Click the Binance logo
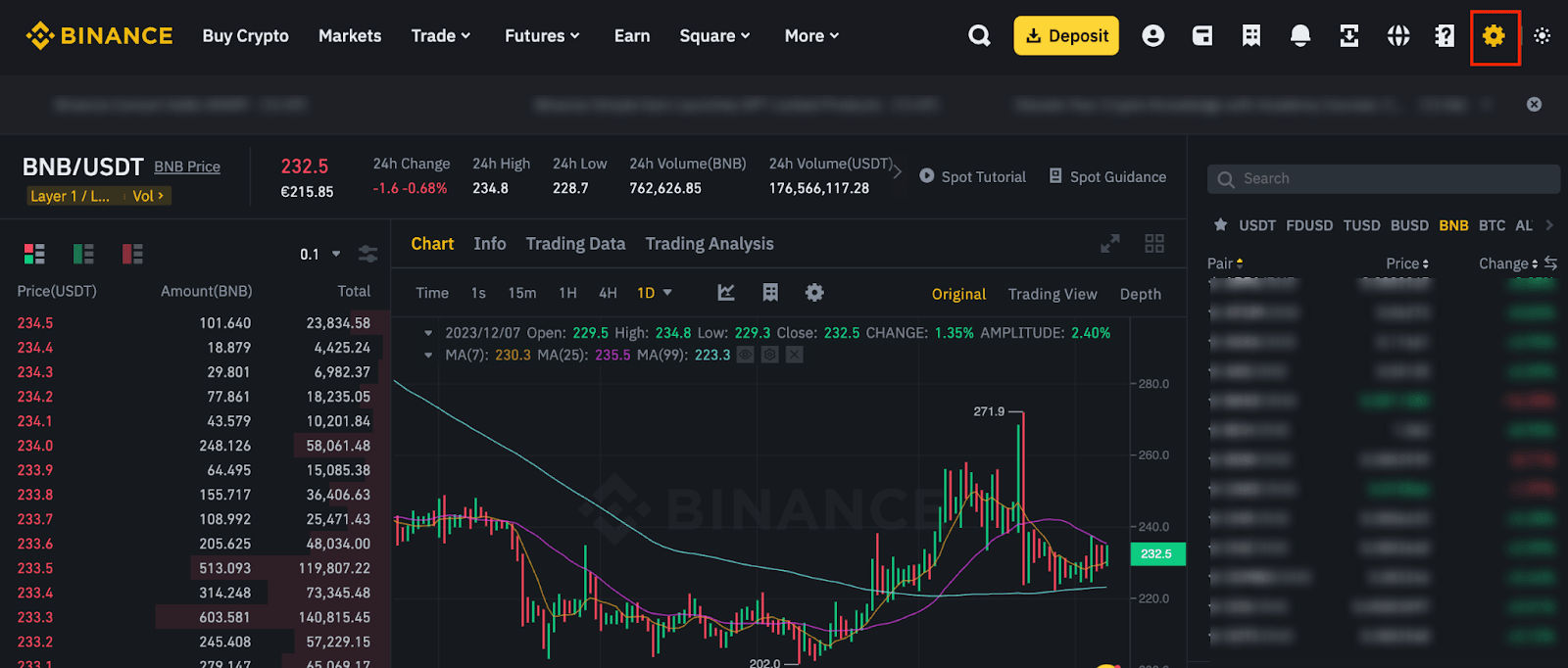The width and height of the screenshot is (1568, 668). [99, 36]
